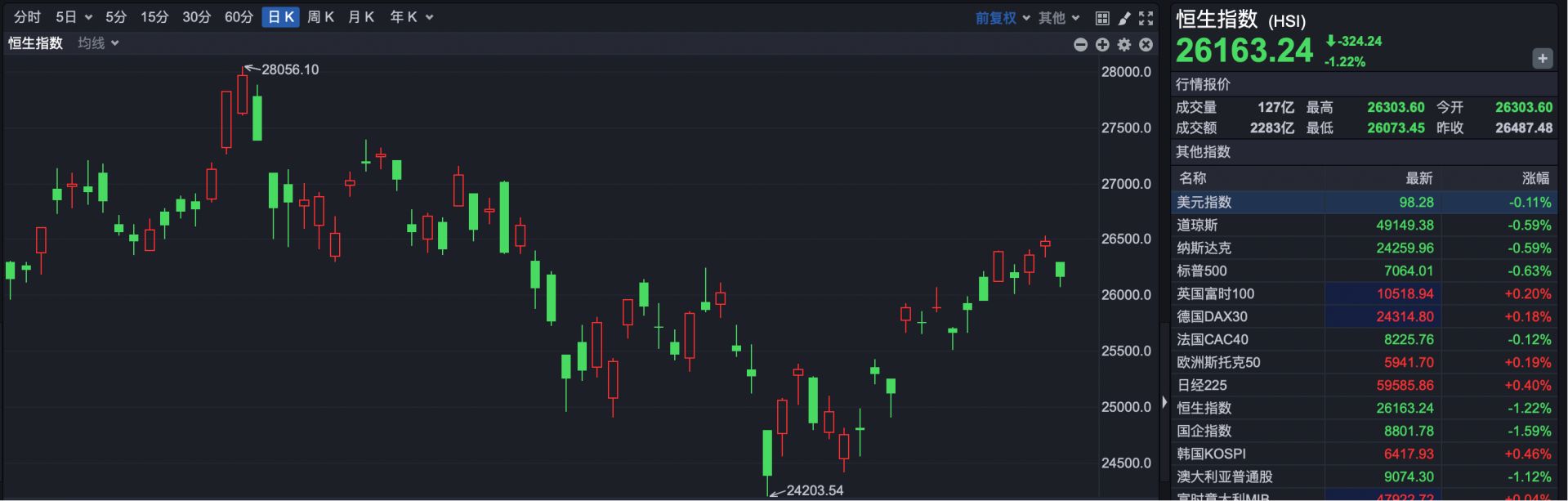Open the 前复权 adjustment dropdown
The width and height of the screenshot is (1568, 501).
pyautogui.click(x=1002, y=17)
